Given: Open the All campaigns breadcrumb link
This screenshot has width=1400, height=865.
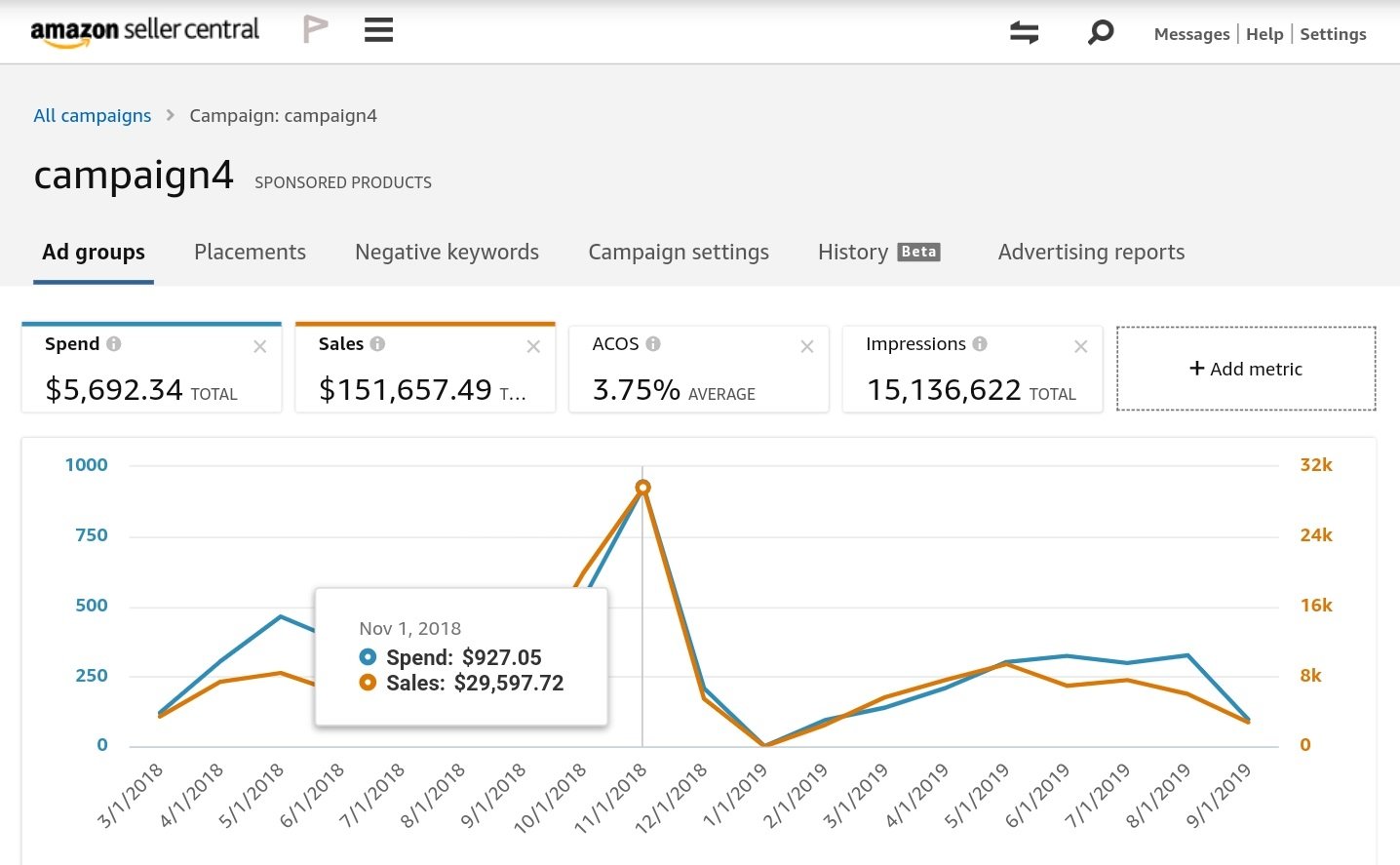Looking at the screenshot, I should point(93,116).
